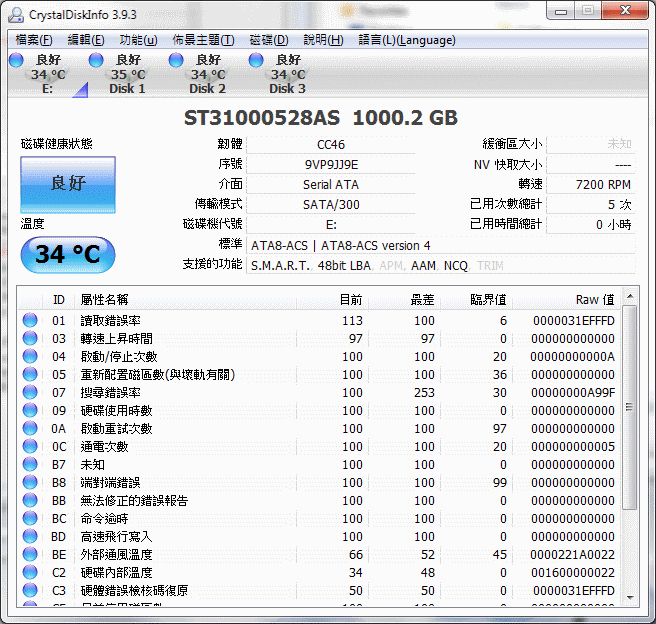The height and width of the screenshot is (624, 656).
Task: Click the model title ST31000528AS 1000.2 GB
Action: point(321,118)
